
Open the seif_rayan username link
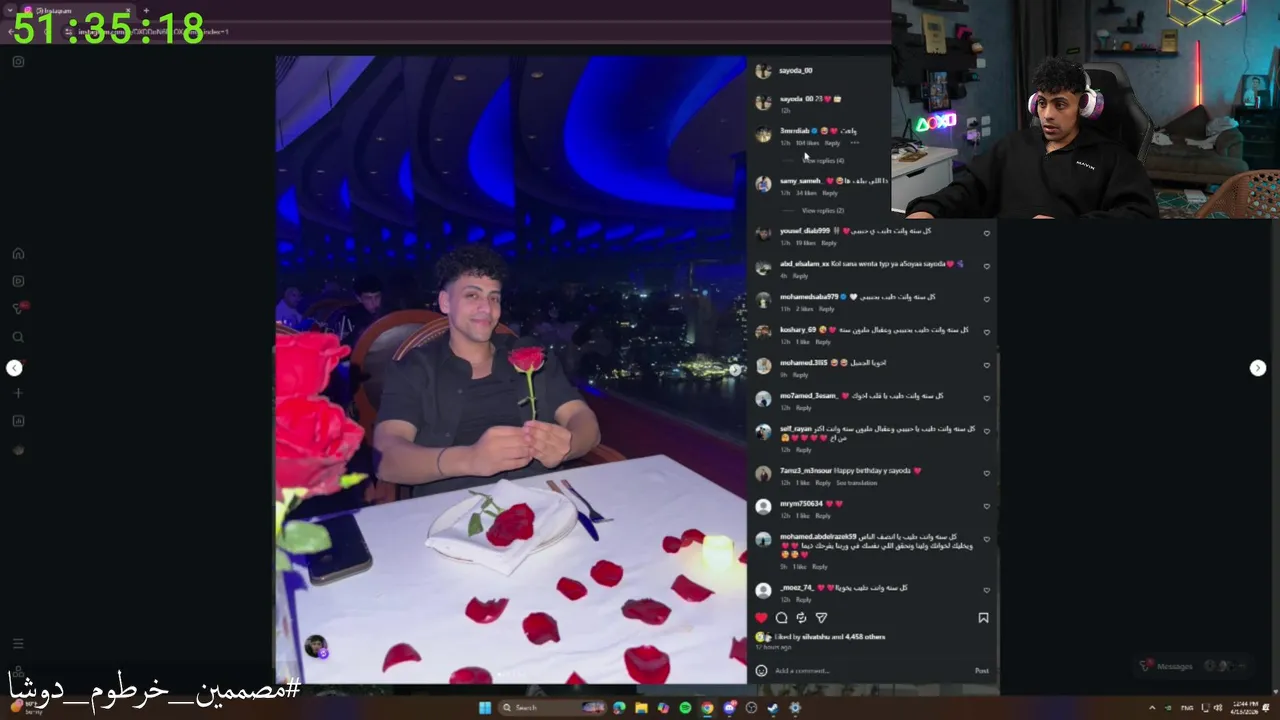click(x=796, y=429)
